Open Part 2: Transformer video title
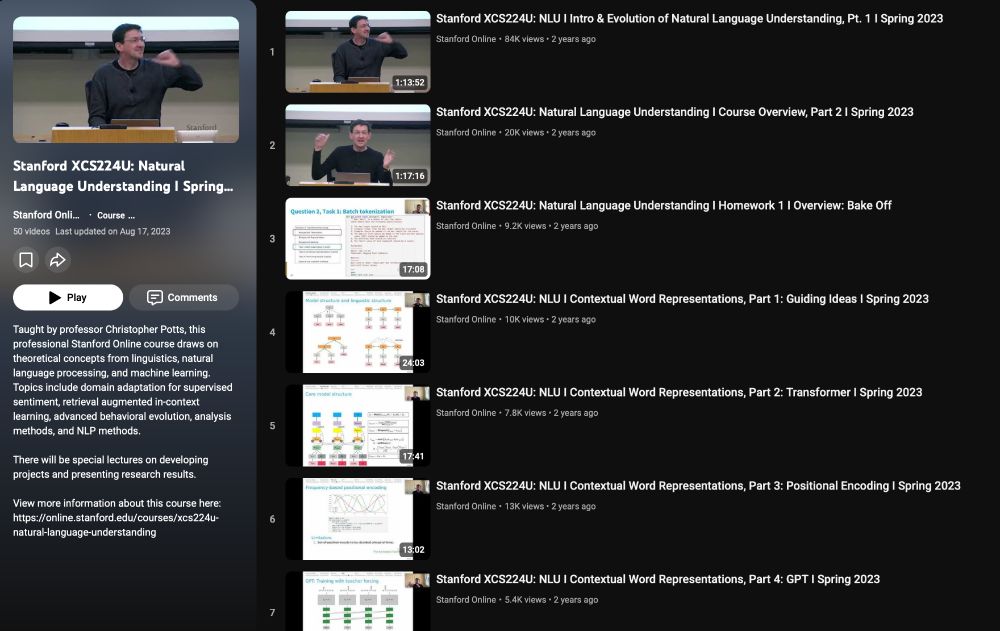The height and width of the screenshot is (631, 1000). point(679,392)
